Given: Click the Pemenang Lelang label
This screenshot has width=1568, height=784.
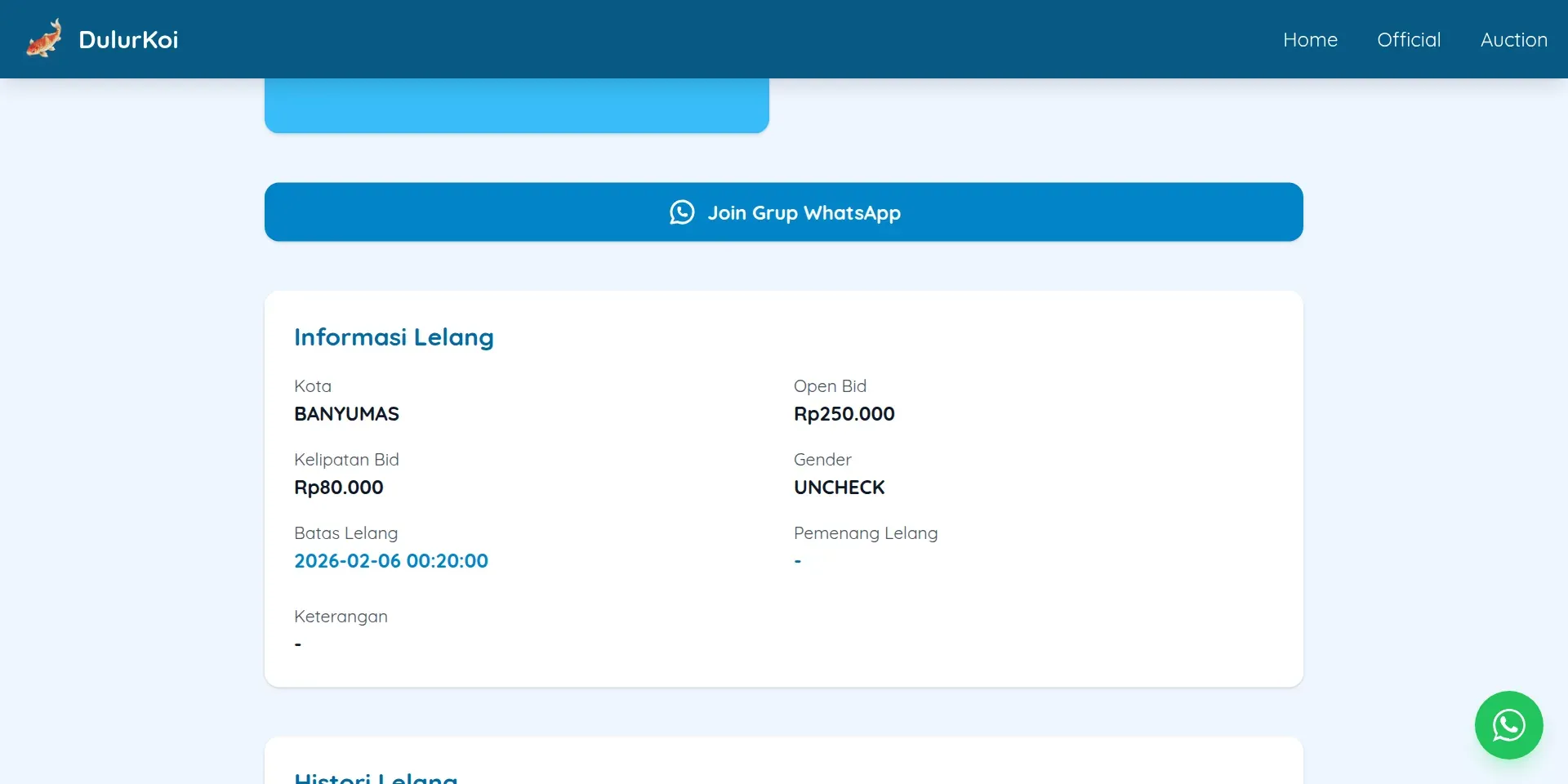Looking at the screenshot, I should pyautogui.click(x=866, y=533).
